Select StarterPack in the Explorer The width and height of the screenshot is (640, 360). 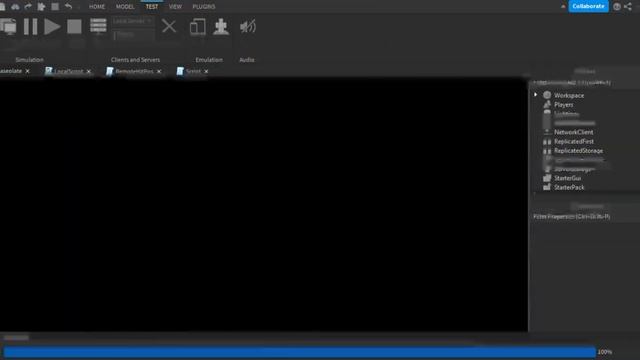click(x=569, y=187)
